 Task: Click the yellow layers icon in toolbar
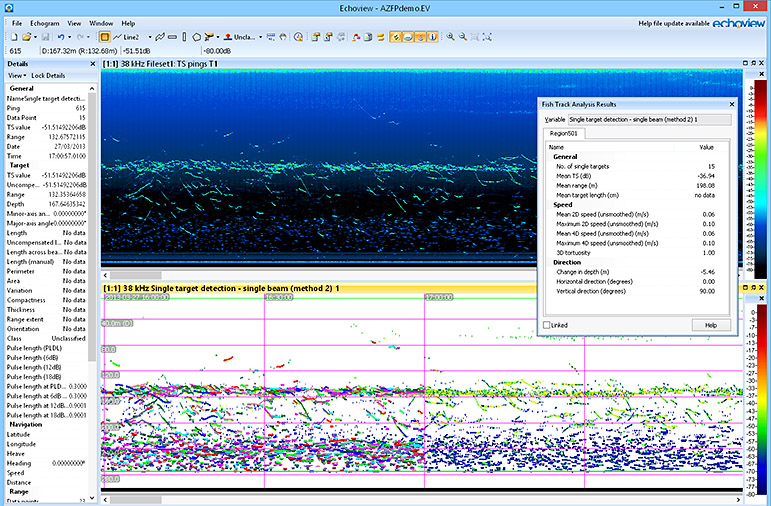381,37
